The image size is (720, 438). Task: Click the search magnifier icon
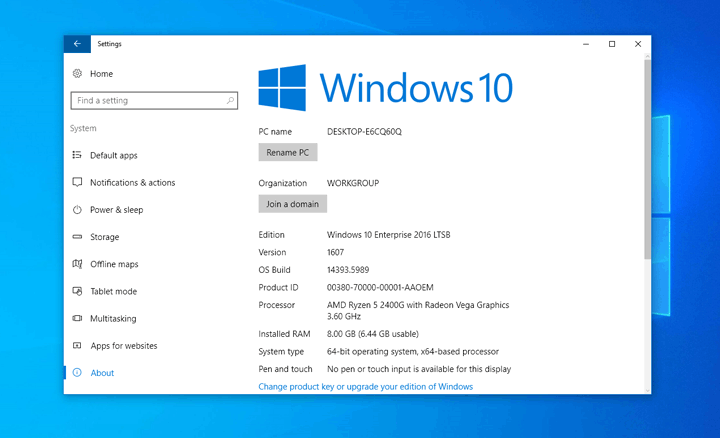[230, 100]
